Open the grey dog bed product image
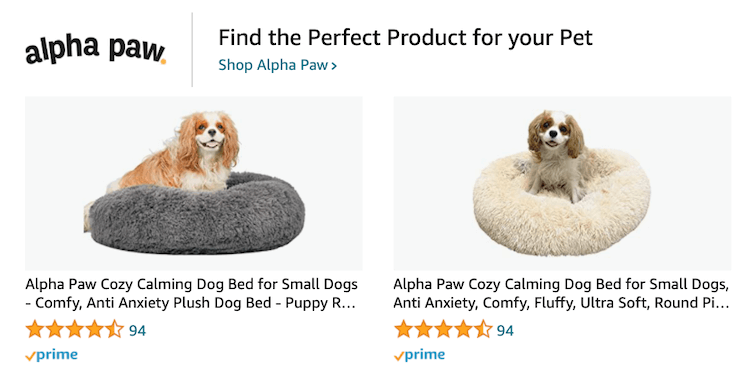750x384 pixels. point(194,184)
